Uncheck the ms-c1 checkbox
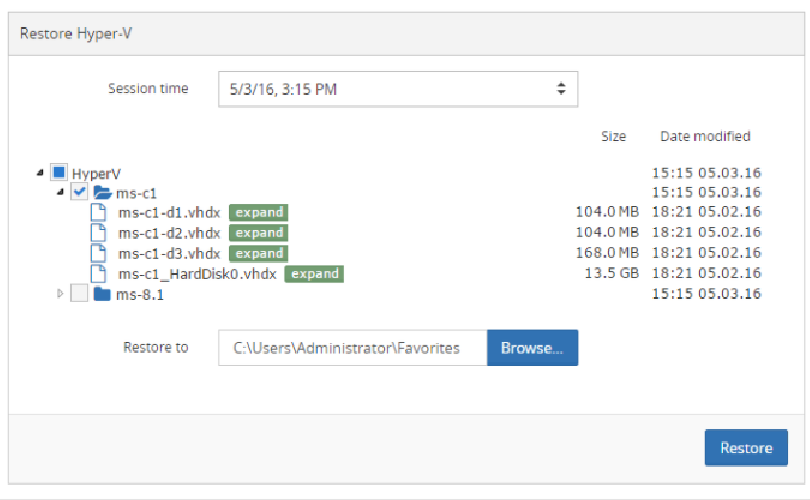Viewport: 810px width, 500px height. 79,192
